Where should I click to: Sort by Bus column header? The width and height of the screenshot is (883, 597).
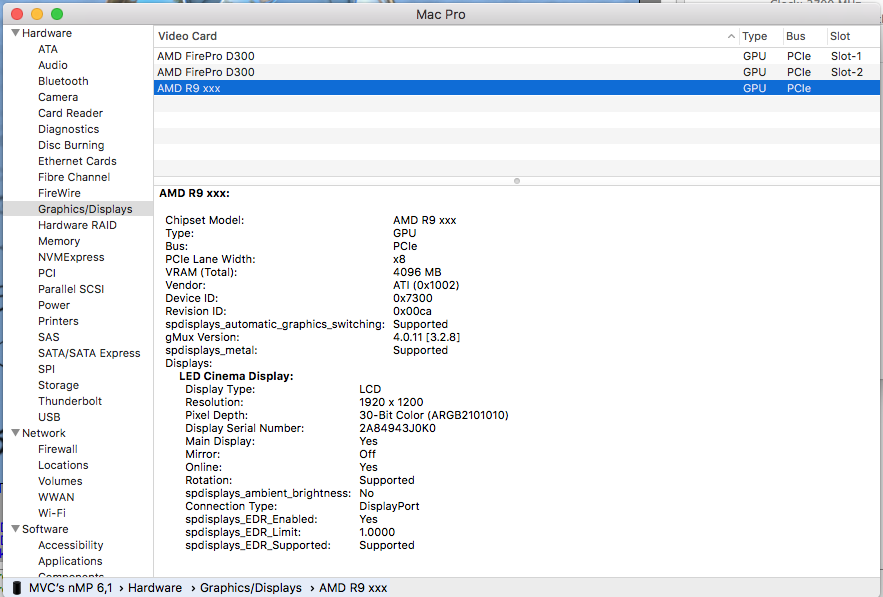coord(796,36)
